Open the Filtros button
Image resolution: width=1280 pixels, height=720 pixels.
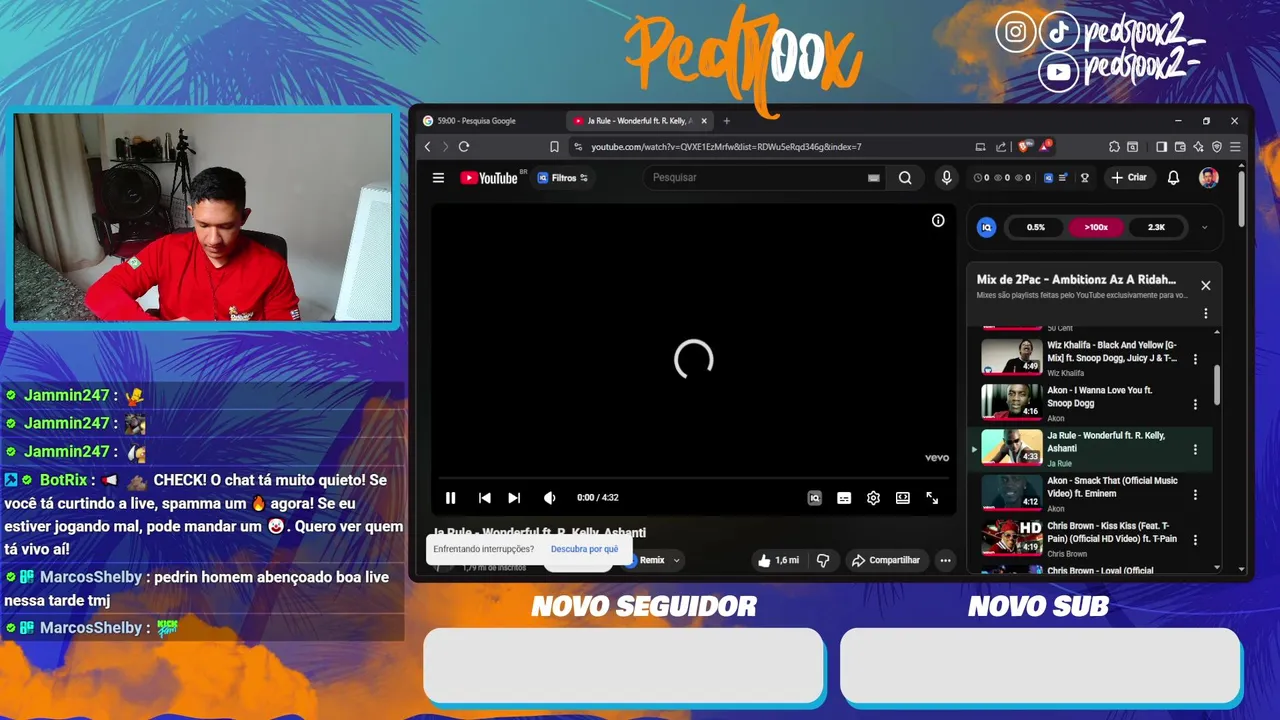point(563,178)
